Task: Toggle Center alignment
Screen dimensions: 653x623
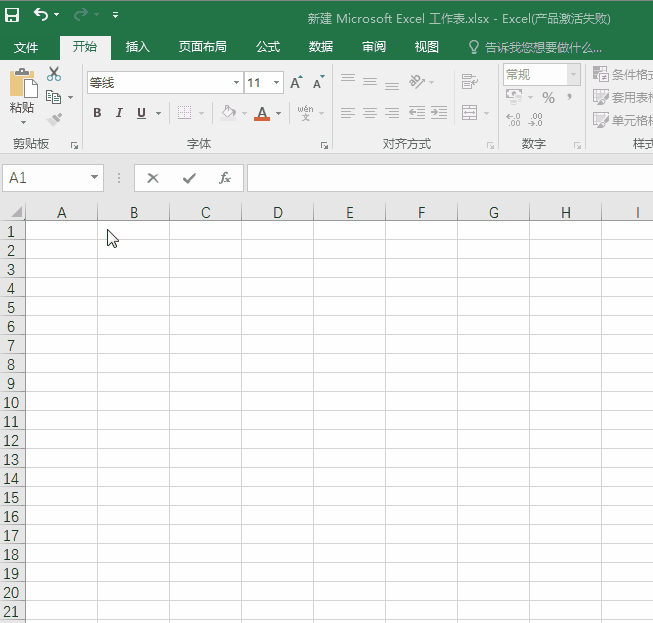Action: click(x=370, y=113)
